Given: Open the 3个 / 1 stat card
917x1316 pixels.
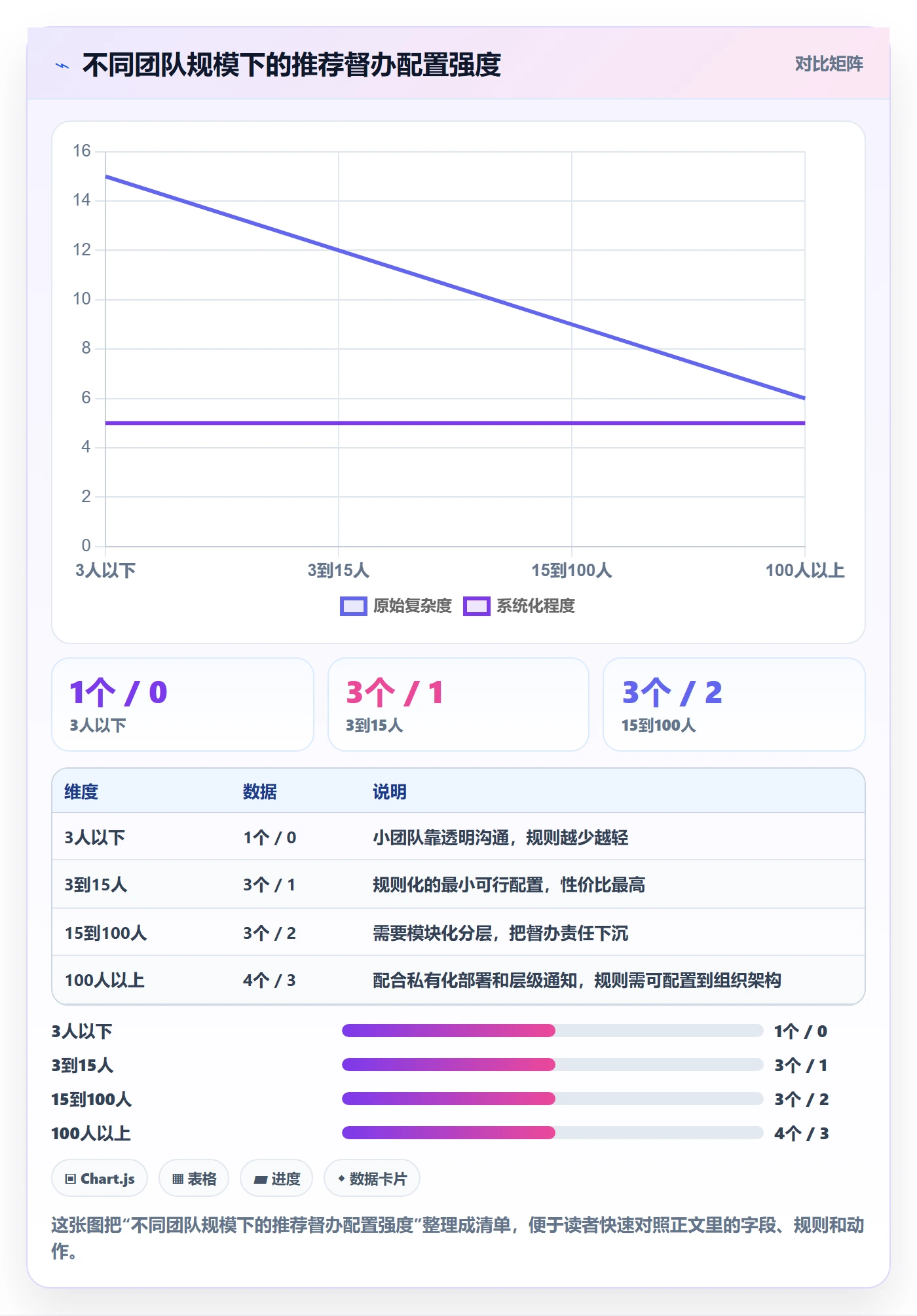Looking at the screenshot, I should 458,704.
